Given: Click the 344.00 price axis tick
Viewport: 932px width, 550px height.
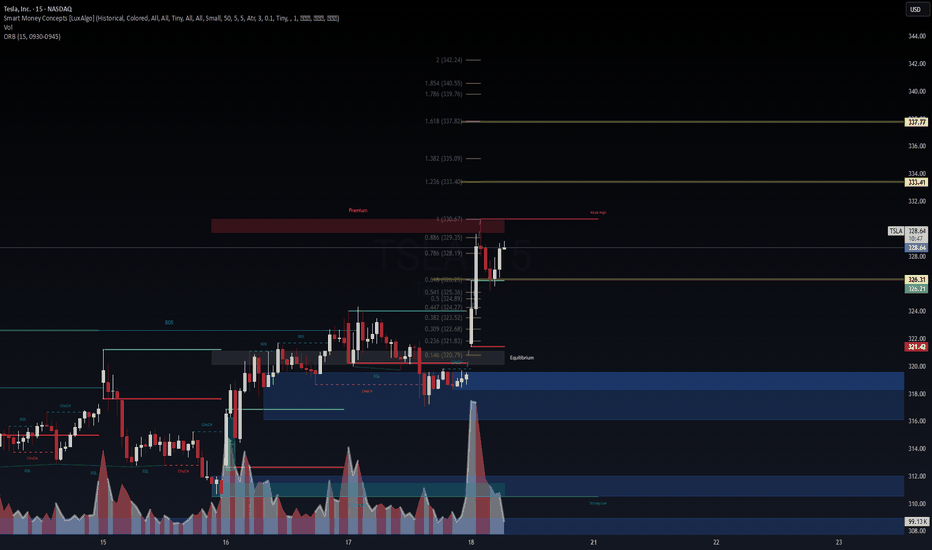Looking at the screenshot, I should [x=917, y=36].
